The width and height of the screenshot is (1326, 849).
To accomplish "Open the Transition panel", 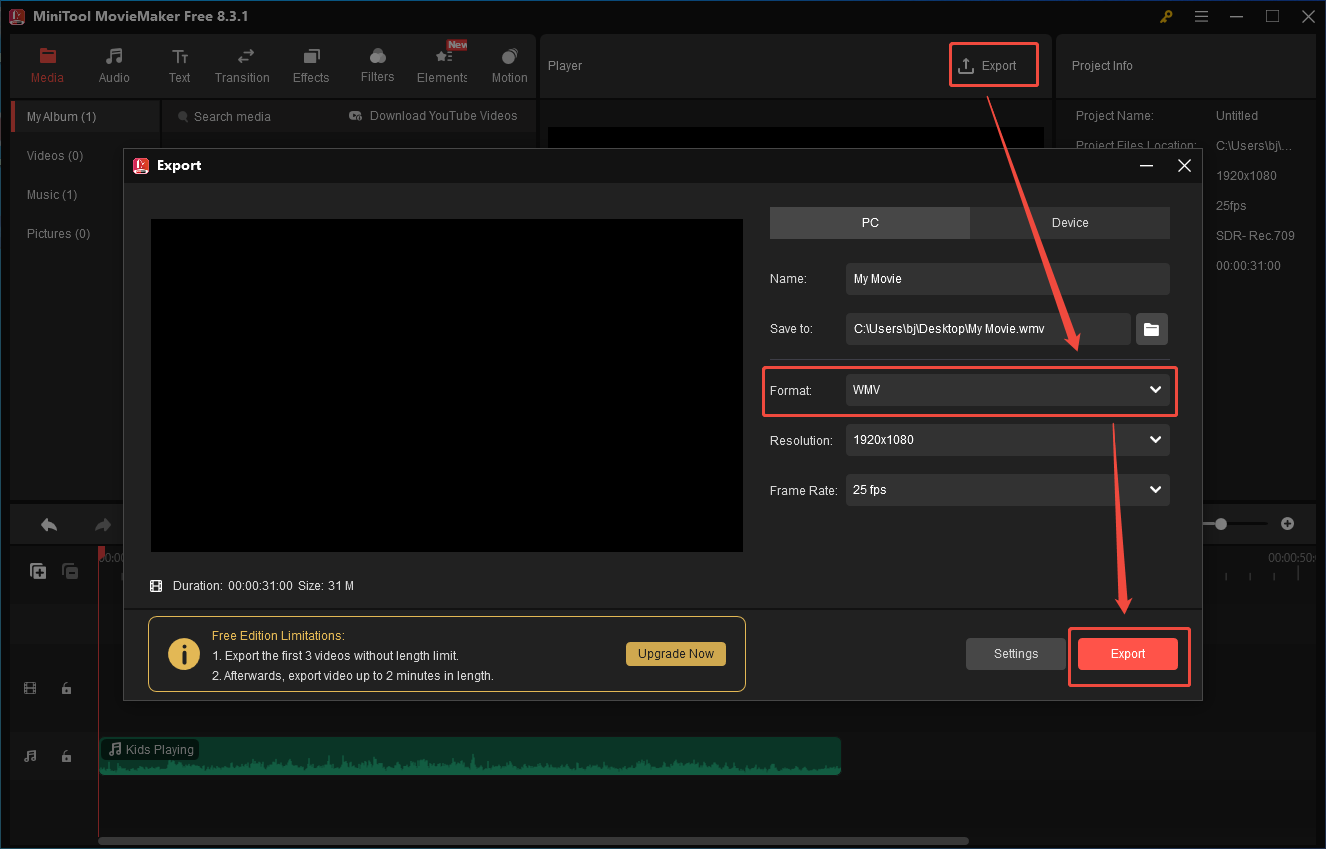I will point(242,64).
